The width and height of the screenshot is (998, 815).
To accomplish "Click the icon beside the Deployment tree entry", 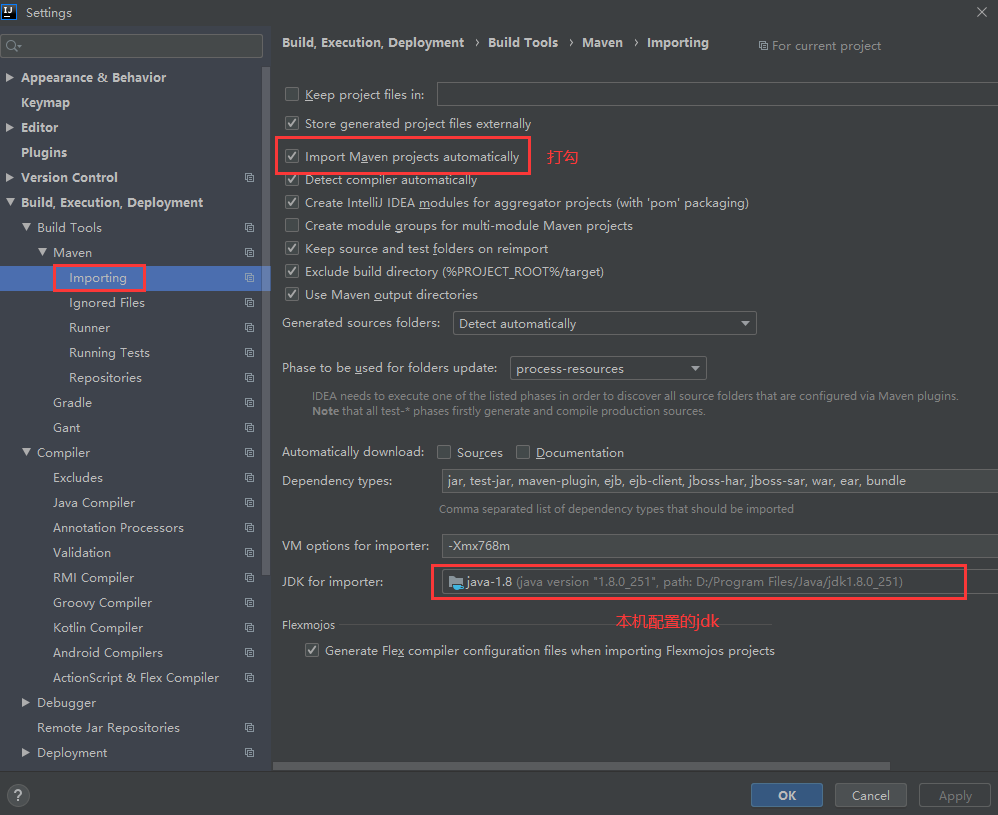I will [248, 752].
